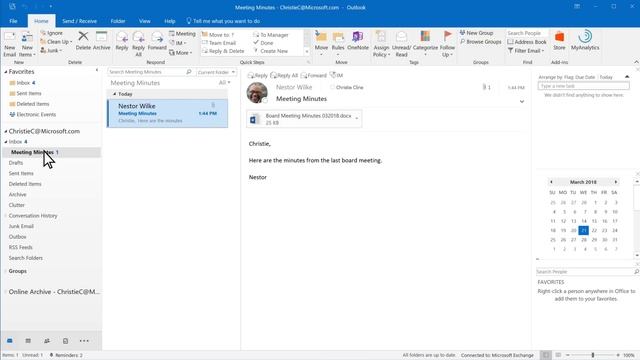The image size is (640, 360).
Task: Run the To Manager quick step
Action: coord(271,35)
